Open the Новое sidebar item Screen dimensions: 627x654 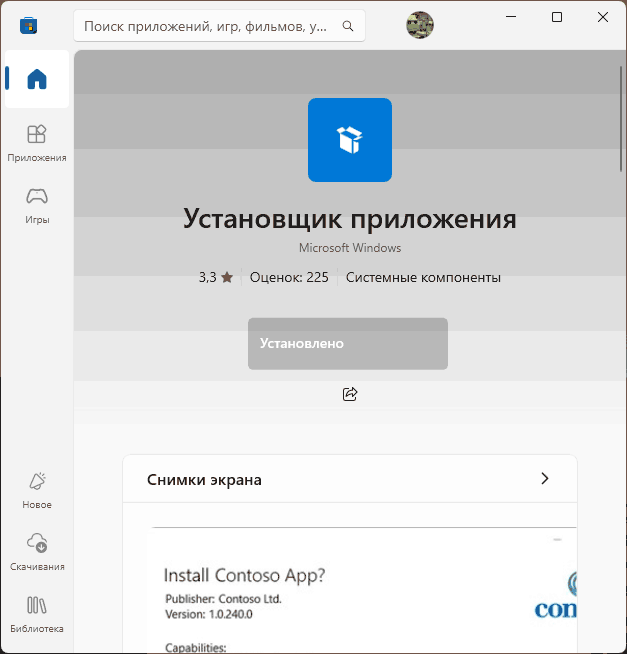pos(37,490)
